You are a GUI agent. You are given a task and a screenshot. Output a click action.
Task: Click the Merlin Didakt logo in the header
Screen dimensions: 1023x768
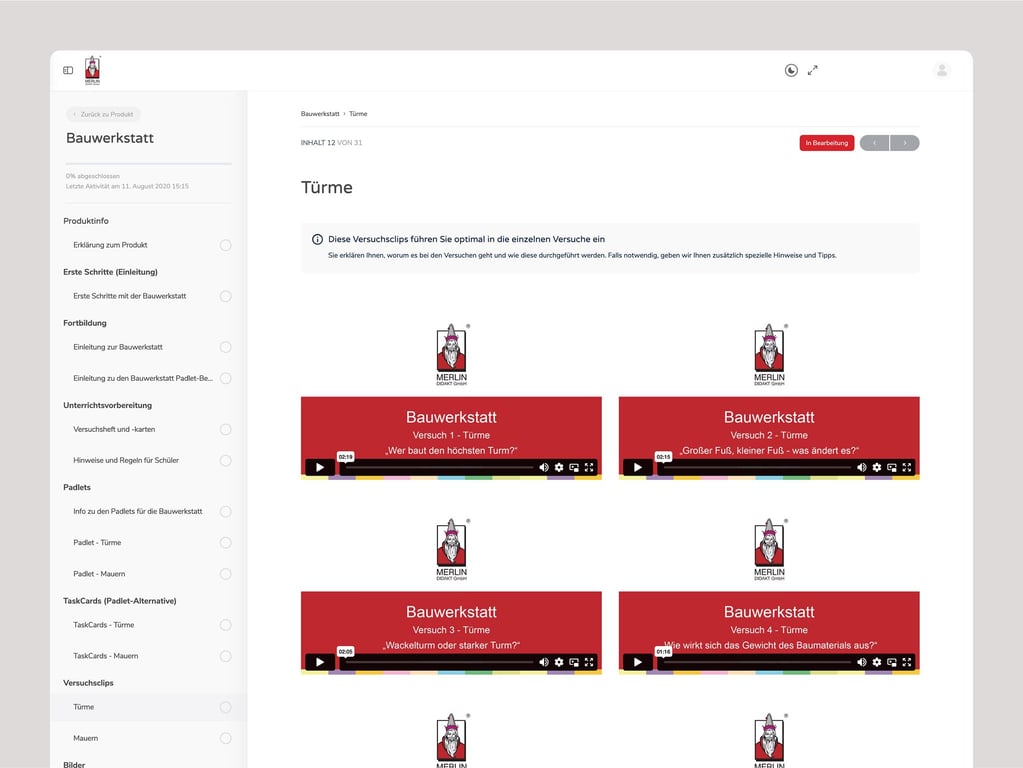[93, 69]
